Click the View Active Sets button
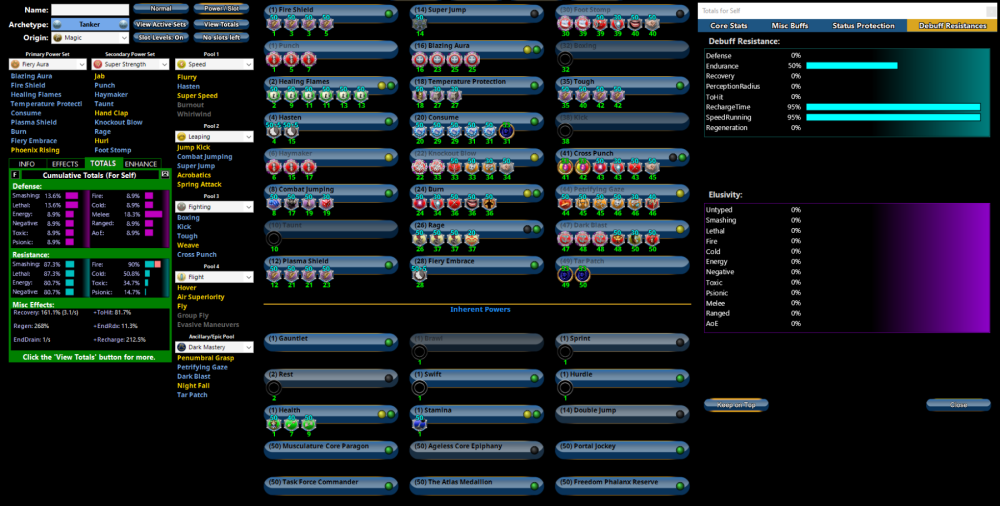1000x506 pixels. point(159,23)
